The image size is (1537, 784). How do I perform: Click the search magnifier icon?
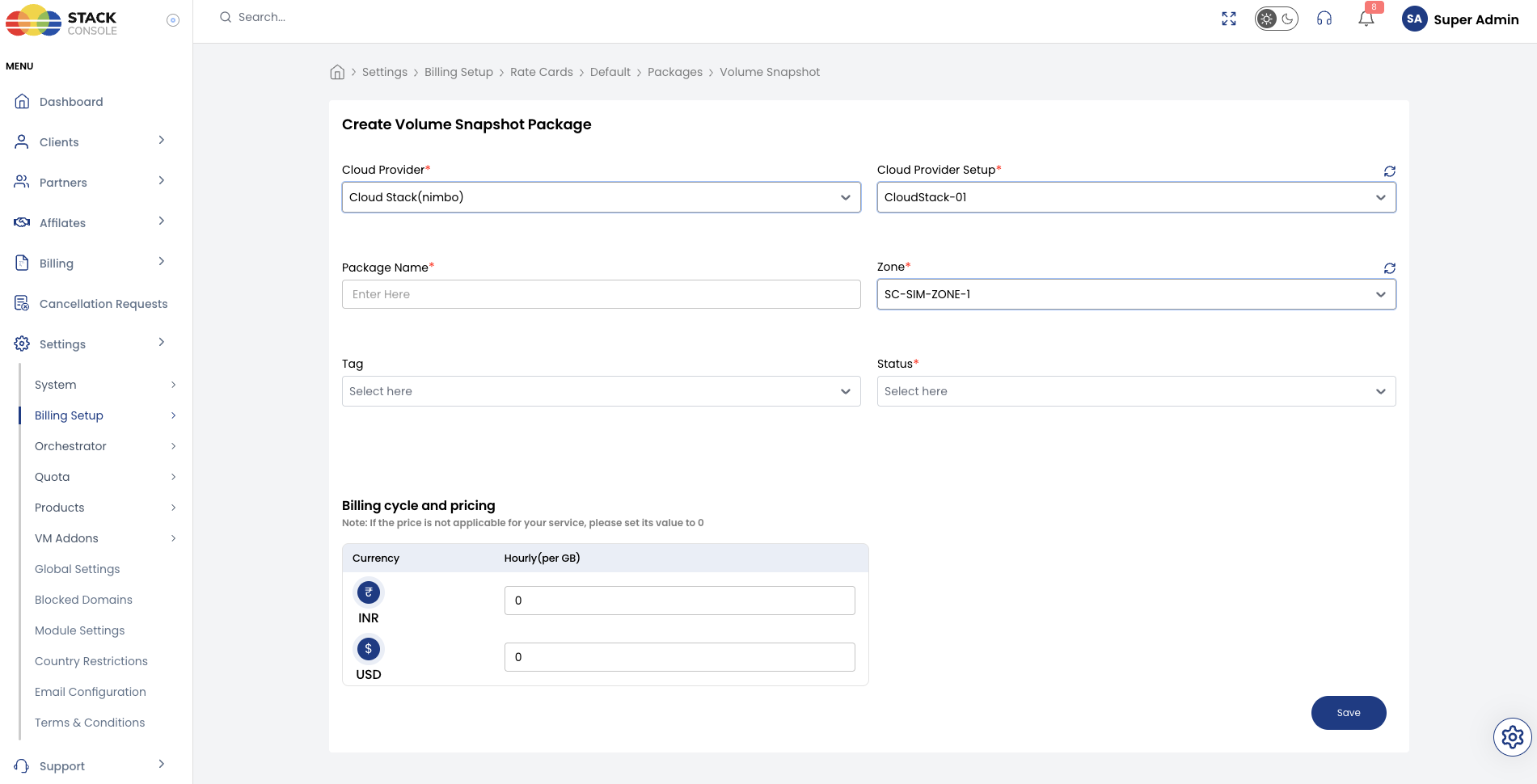point(226,17)
